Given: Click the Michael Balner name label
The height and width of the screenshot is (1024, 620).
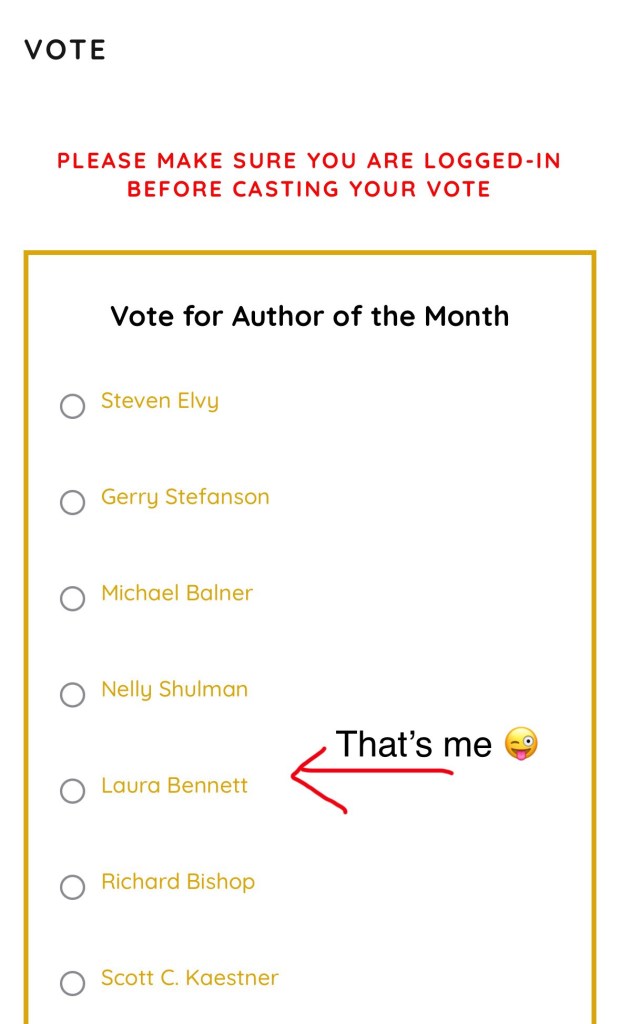Looking at the screenshot, I should pyautogui.click(x=177, y=594).
